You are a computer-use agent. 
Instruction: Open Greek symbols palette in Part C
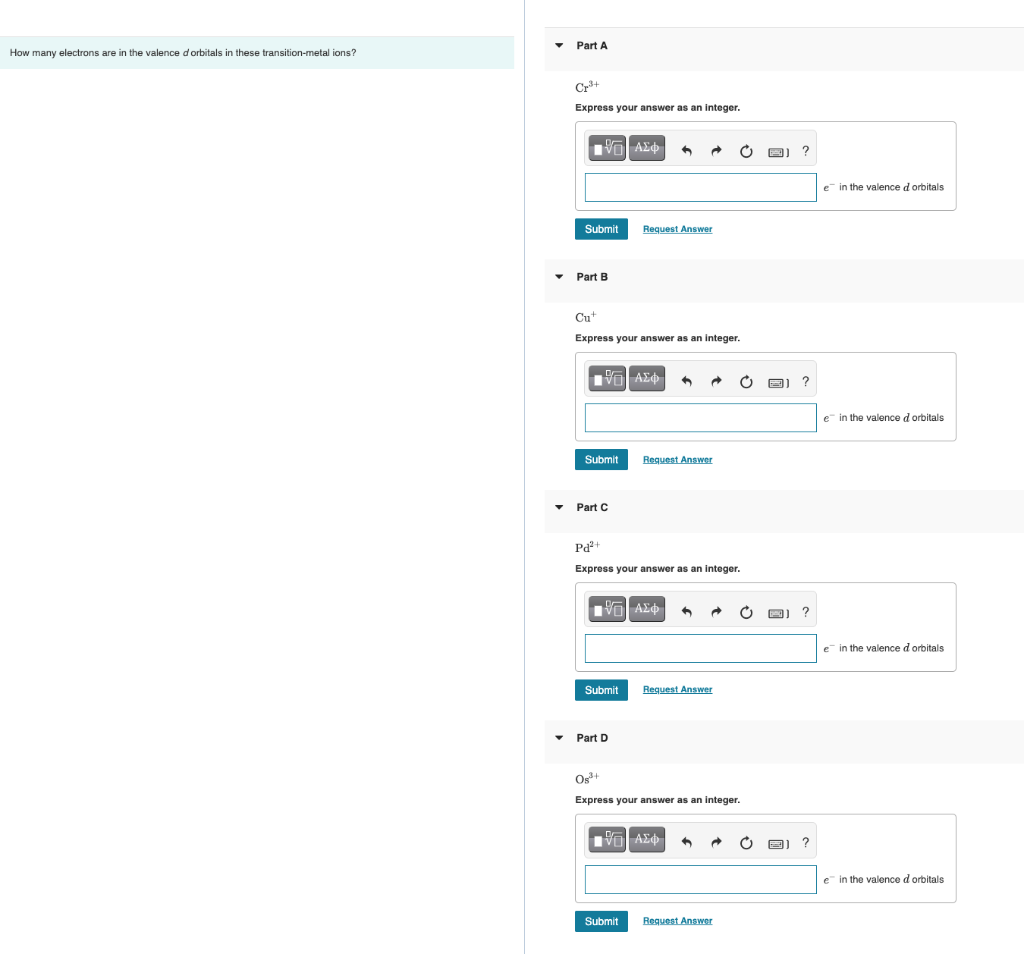[647, 609]
